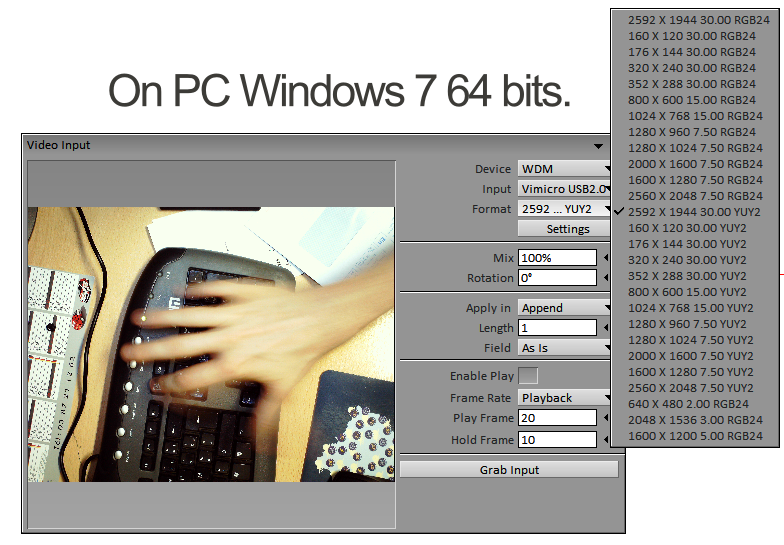
Task: Click the Rotation value field
Action: pos(557,278)
